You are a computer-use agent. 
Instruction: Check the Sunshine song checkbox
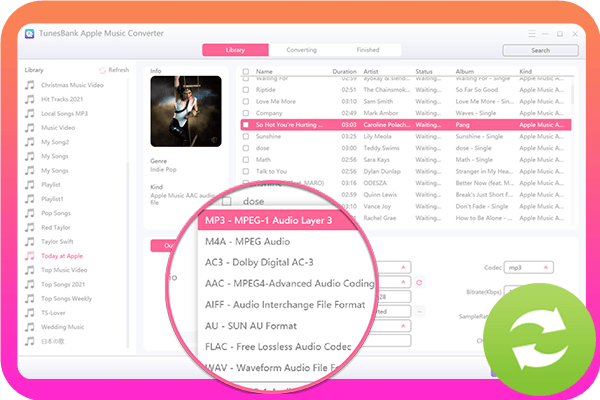tap(246, 137)
